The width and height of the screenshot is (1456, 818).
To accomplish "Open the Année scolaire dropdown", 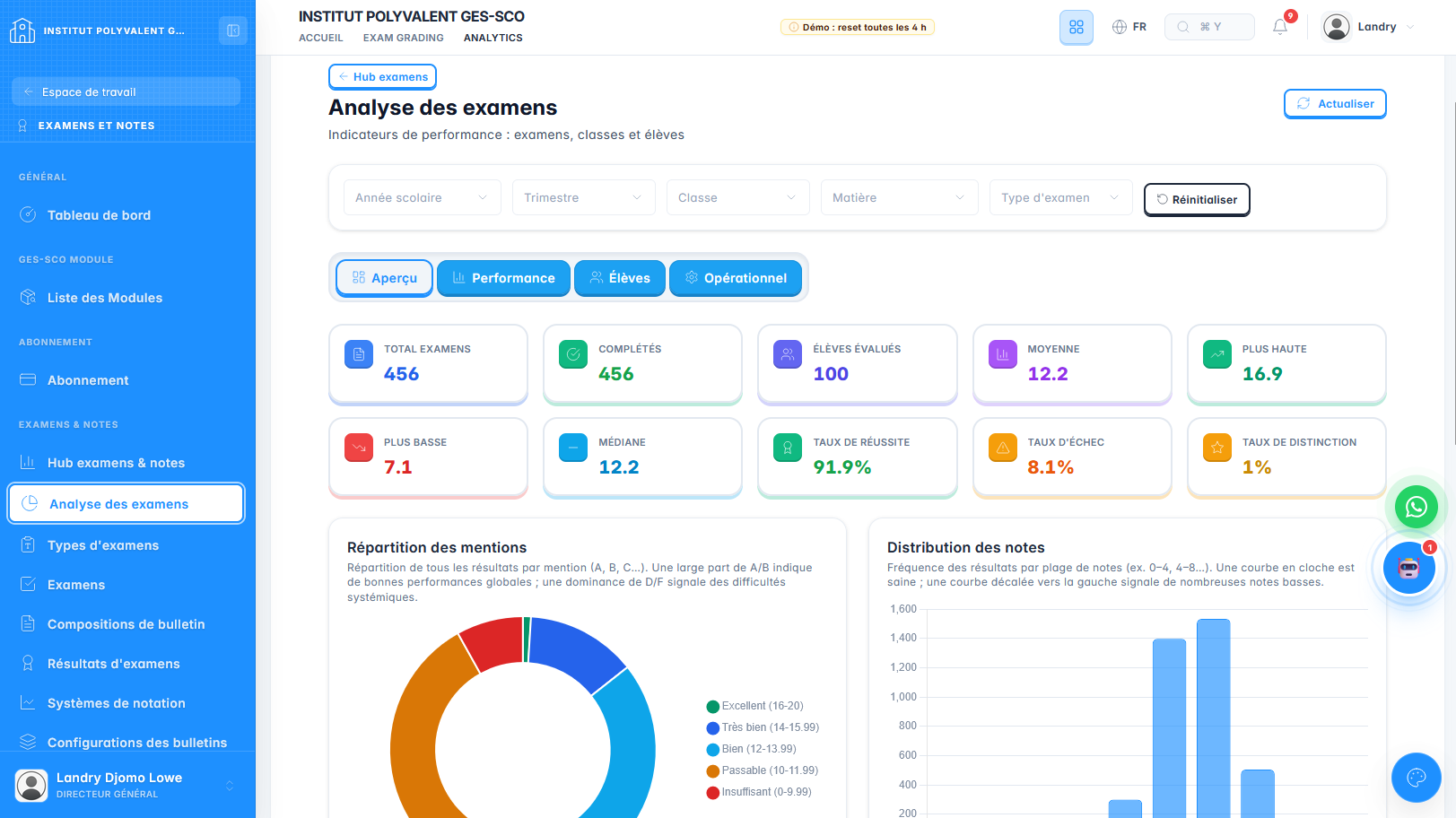I will [422, 197].
